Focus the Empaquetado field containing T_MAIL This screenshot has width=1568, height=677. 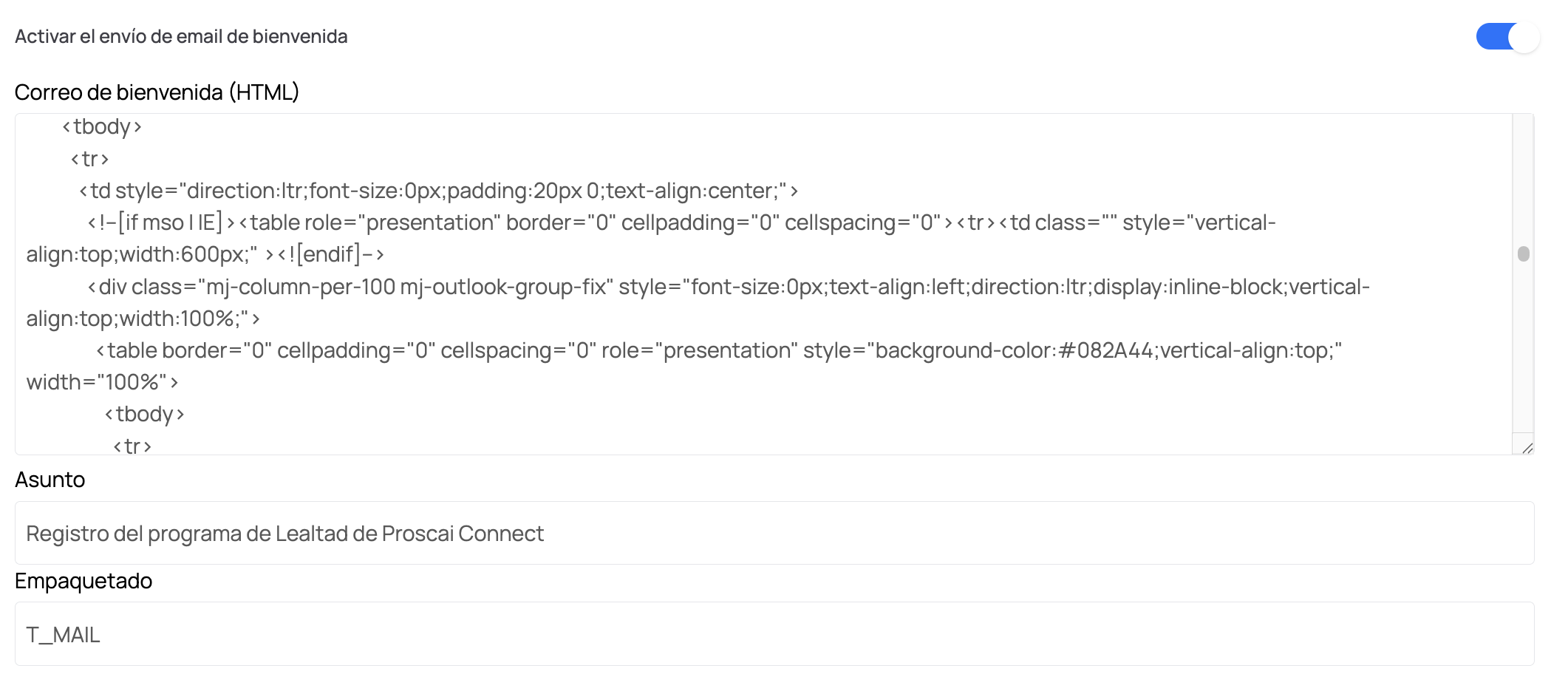pyautogui.click(x=774, y=634)
